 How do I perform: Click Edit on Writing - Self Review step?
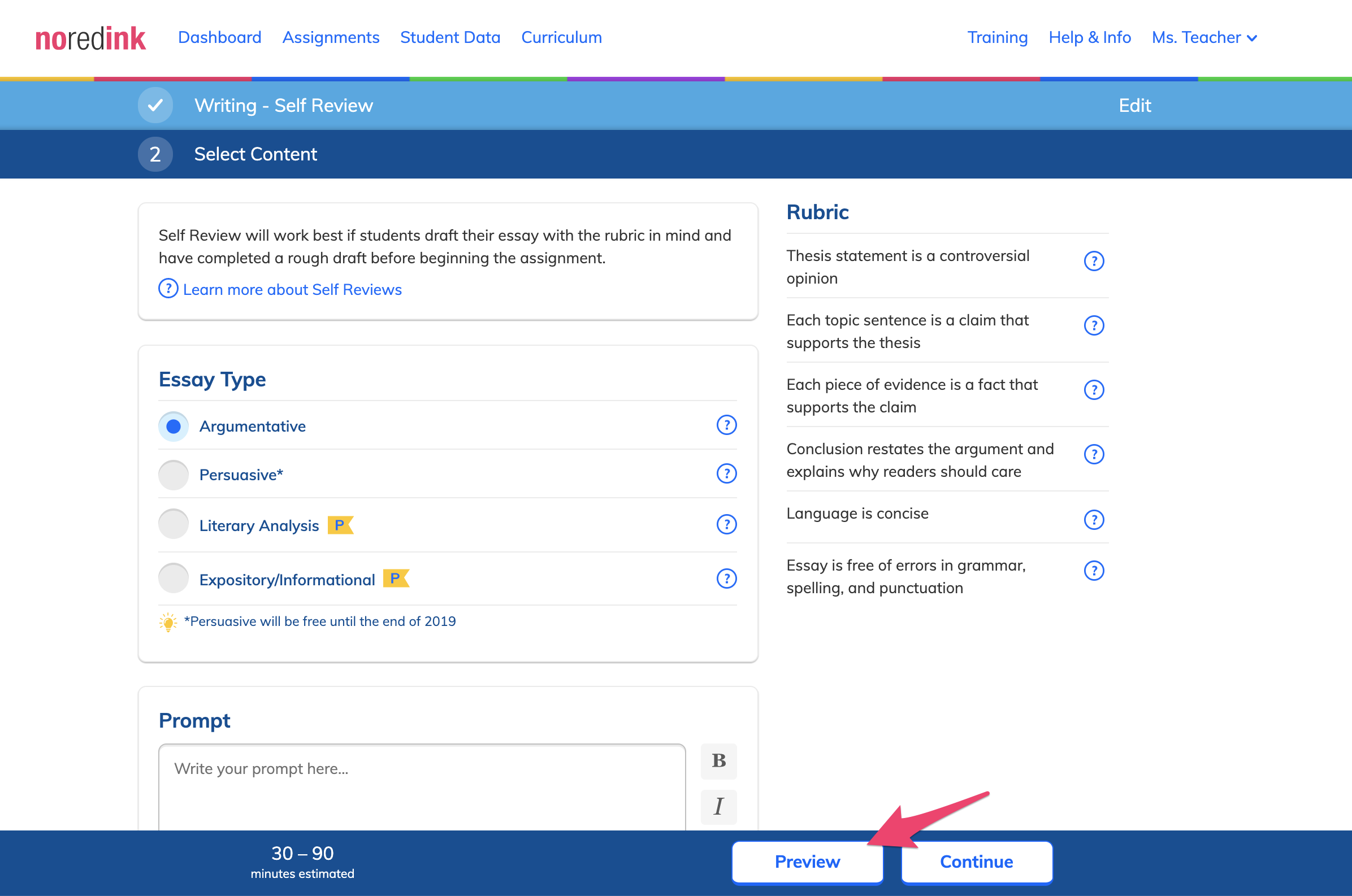point(1134,106)
